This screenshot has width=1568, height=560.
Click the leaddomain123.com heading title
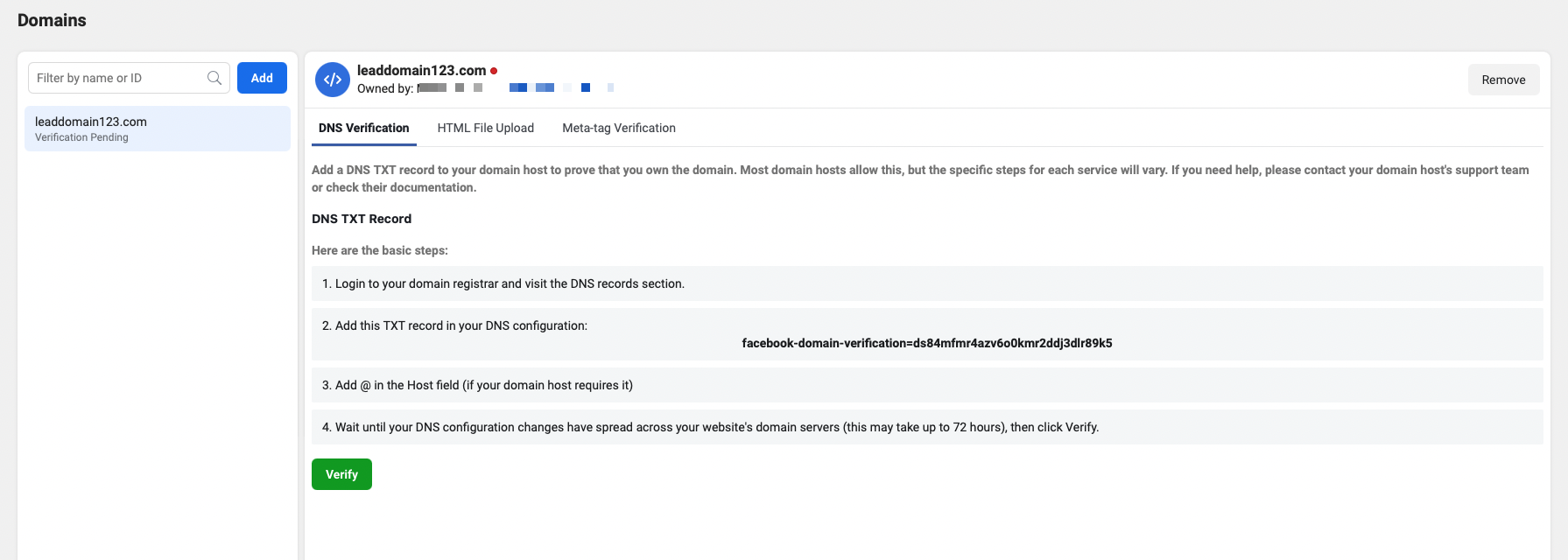(421, 70)
